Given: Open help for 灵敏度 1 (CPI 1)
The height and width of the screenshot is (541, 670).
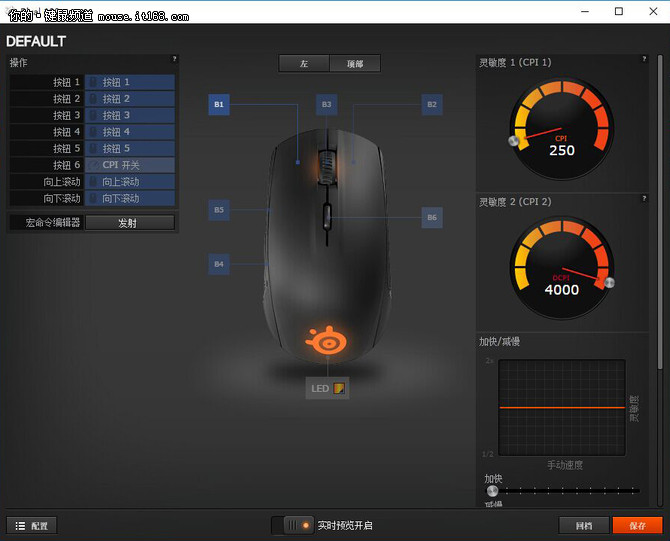Looking at the screenshot, I should (644, 59).
